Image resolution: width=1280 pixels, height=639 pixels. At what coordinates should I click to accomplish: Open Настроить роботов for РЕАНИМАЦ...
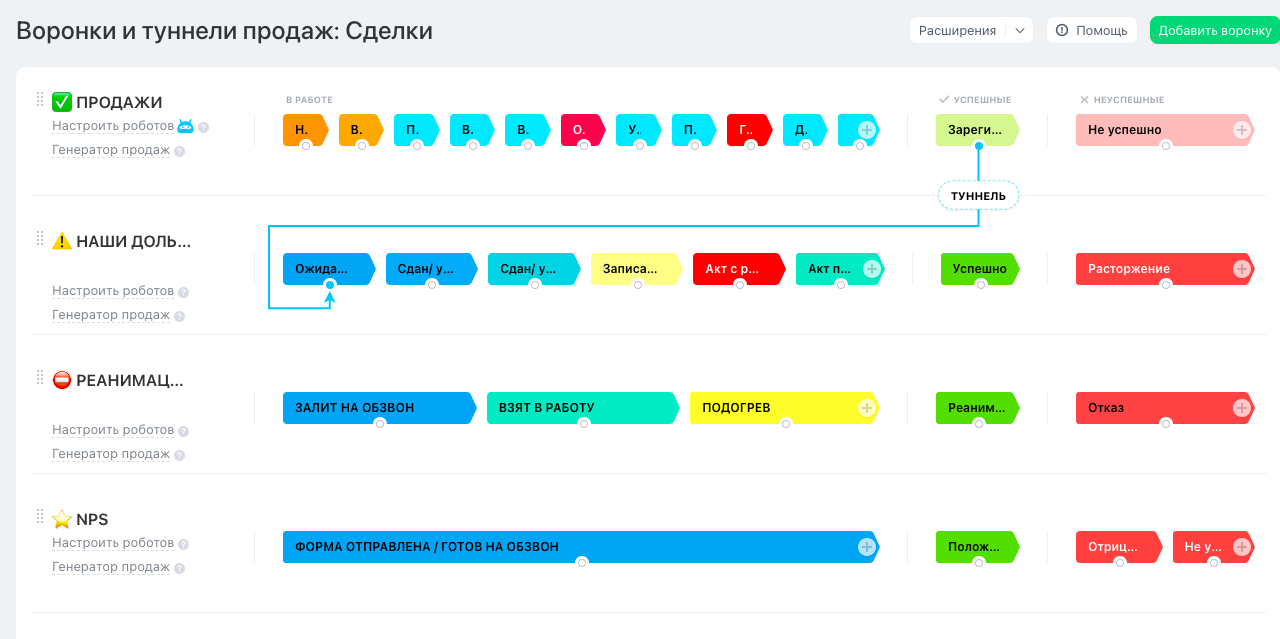click(113, 431)
